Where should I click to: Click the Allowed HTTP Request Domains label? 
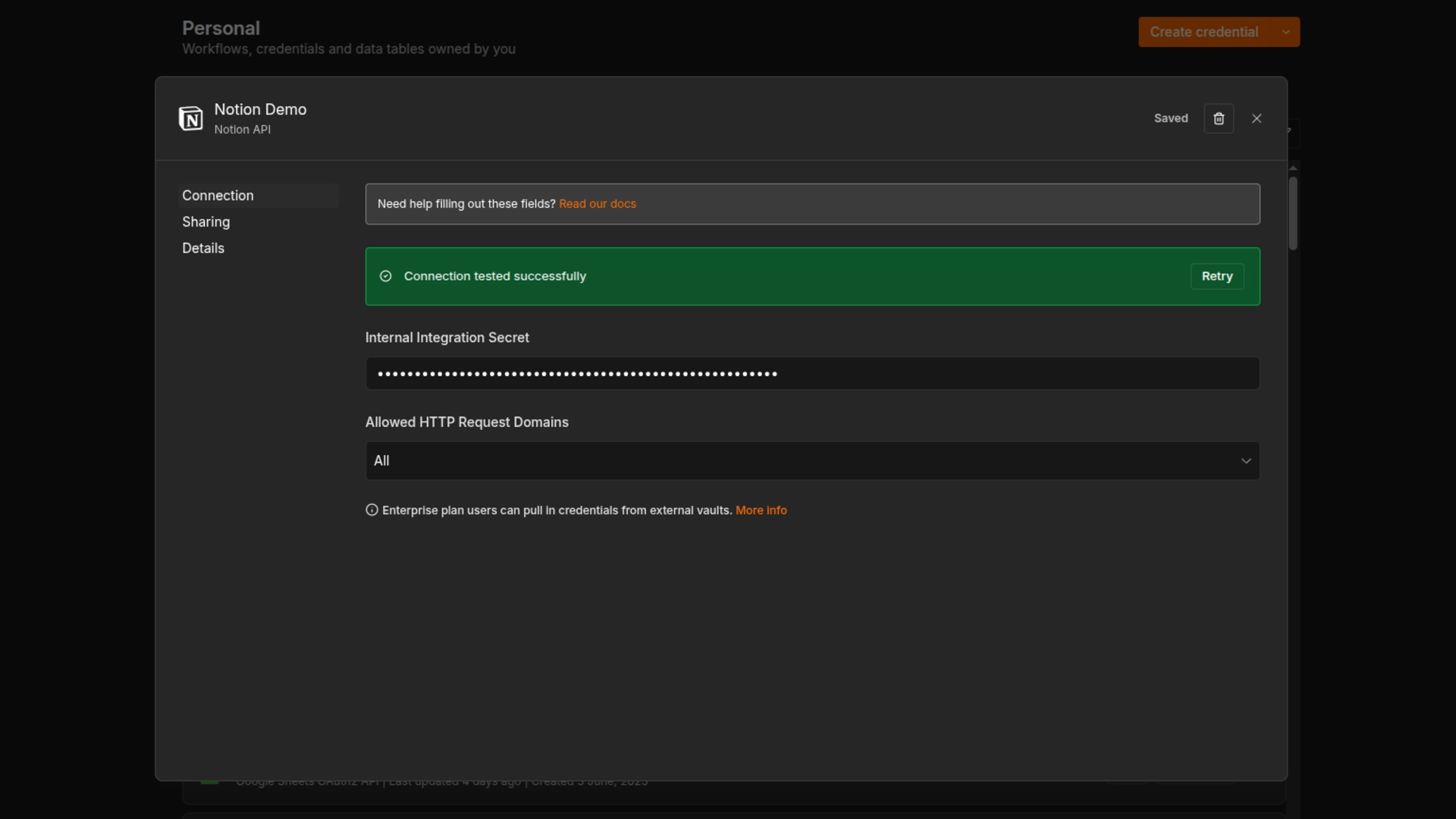click(467, 422)
